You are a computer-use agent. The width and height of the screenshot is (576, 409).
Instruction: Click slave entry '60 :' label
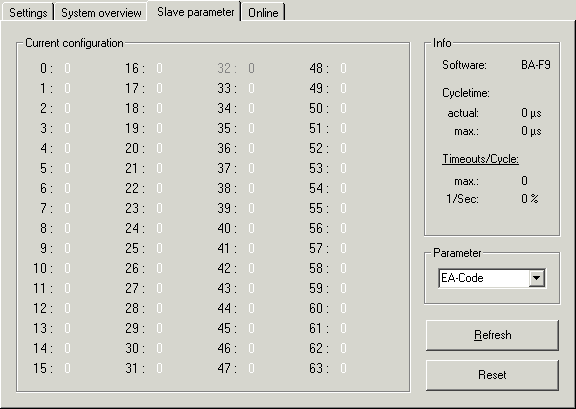pos(319,308)
